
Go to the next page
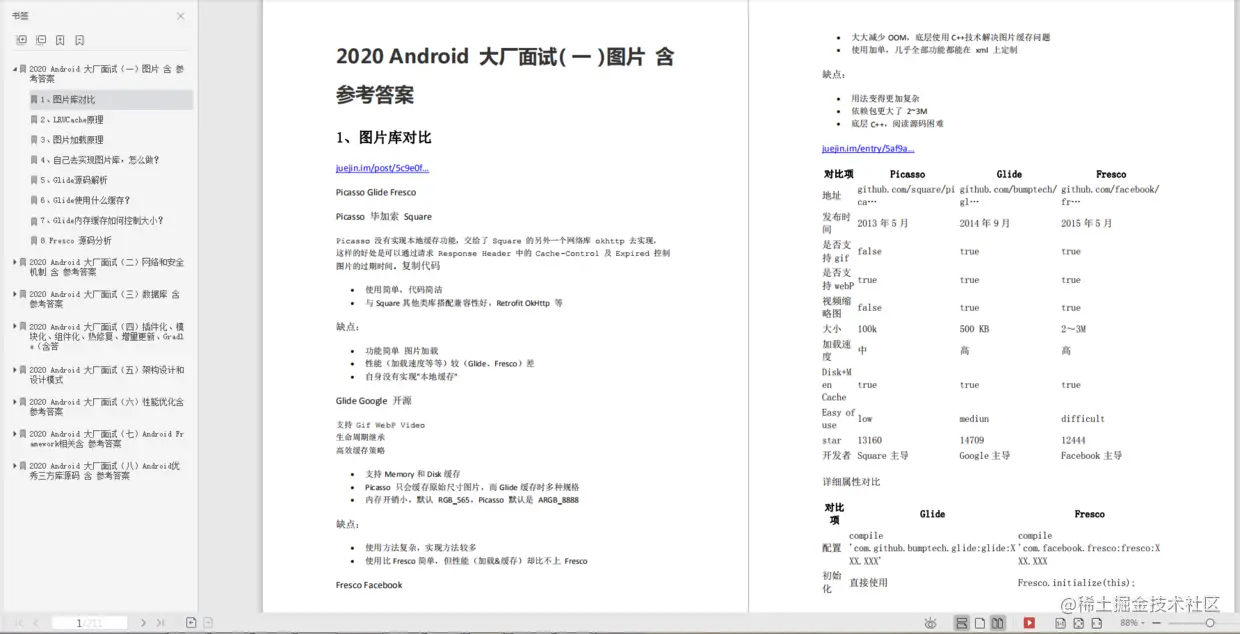[143, 623]
